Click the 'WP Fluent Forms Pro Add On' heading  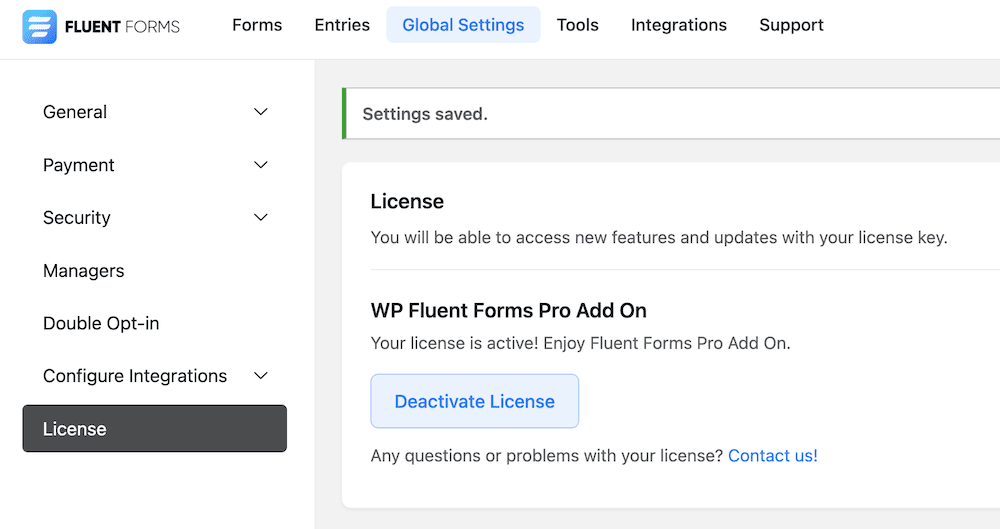tap(508, 311)
